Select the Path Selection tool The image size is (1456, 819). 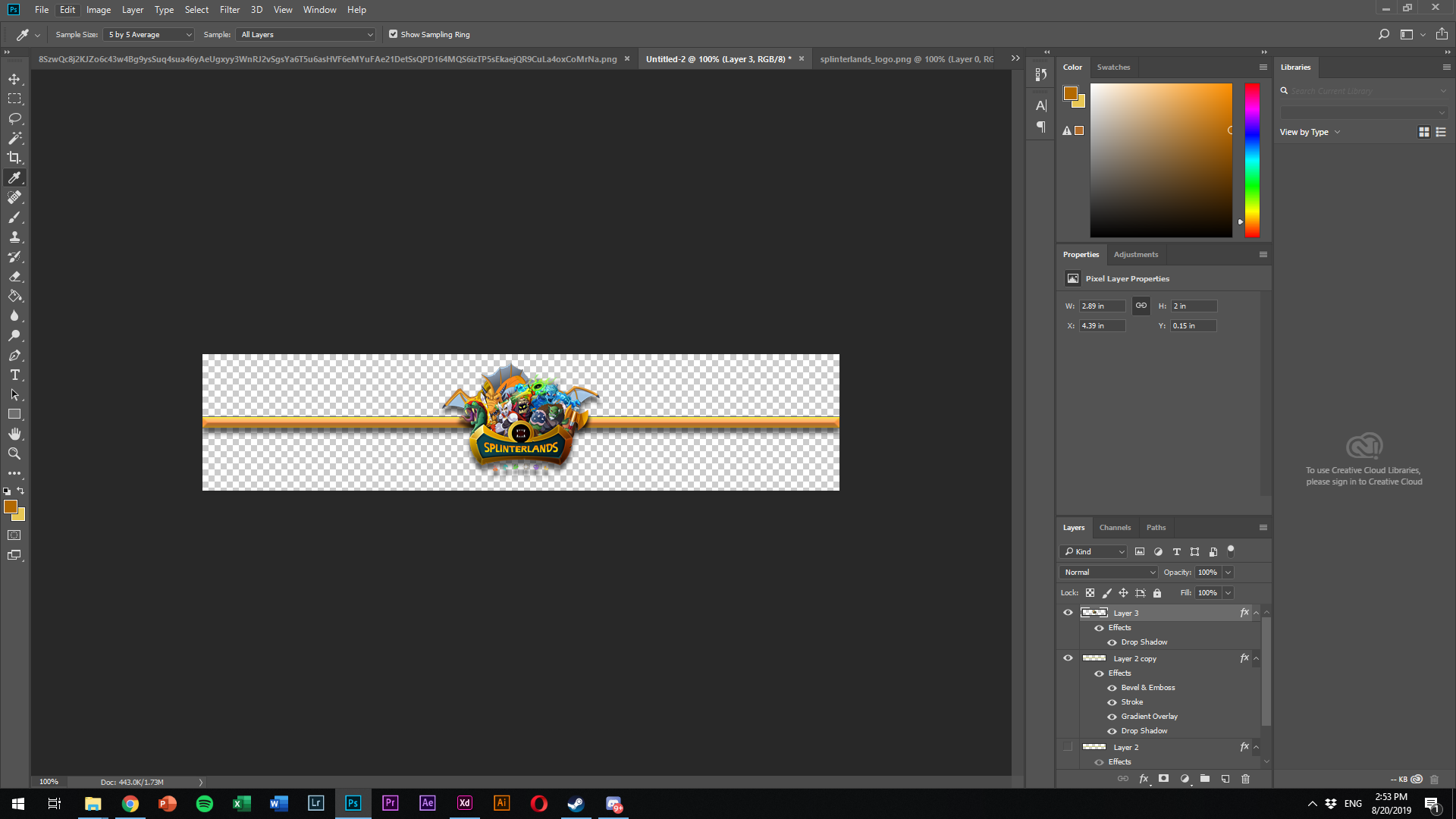14,394
